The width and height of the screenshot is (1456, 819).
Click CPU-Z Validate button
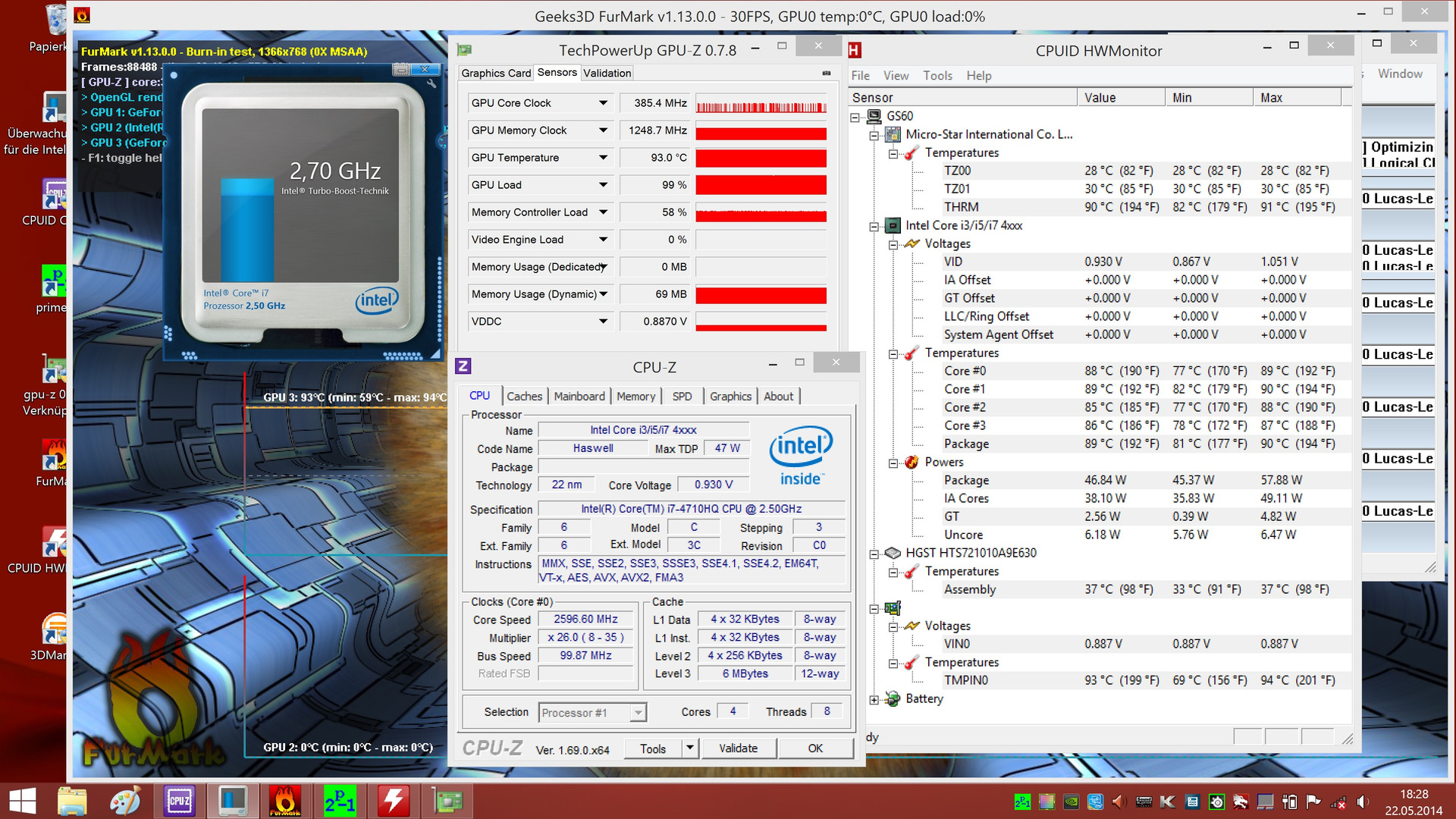click(x=738, y=748)
